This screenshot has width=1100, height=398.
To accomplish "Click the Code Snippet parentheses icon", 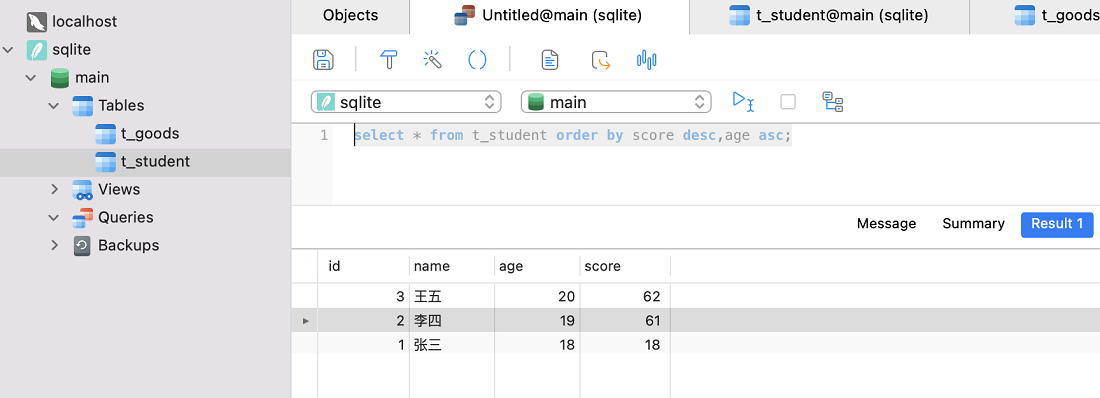I will pyautogui.click(x=477, y=60).
